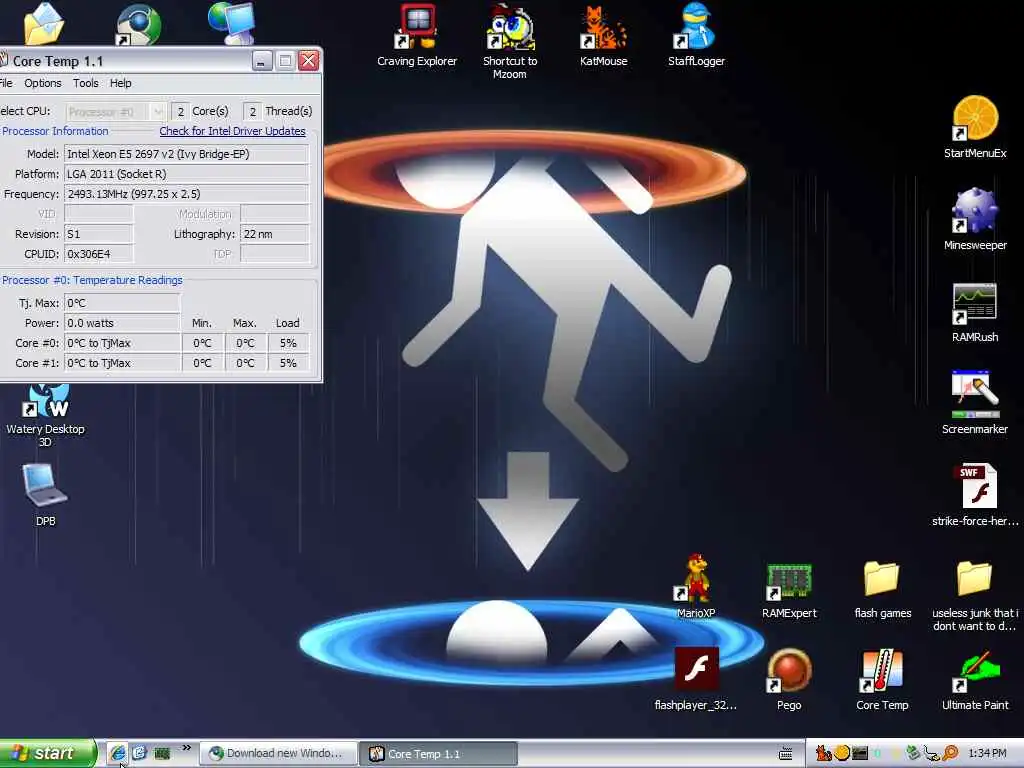Open the Options menu in Core Temp
1024x768 pixels.
[x=42, y=83]
